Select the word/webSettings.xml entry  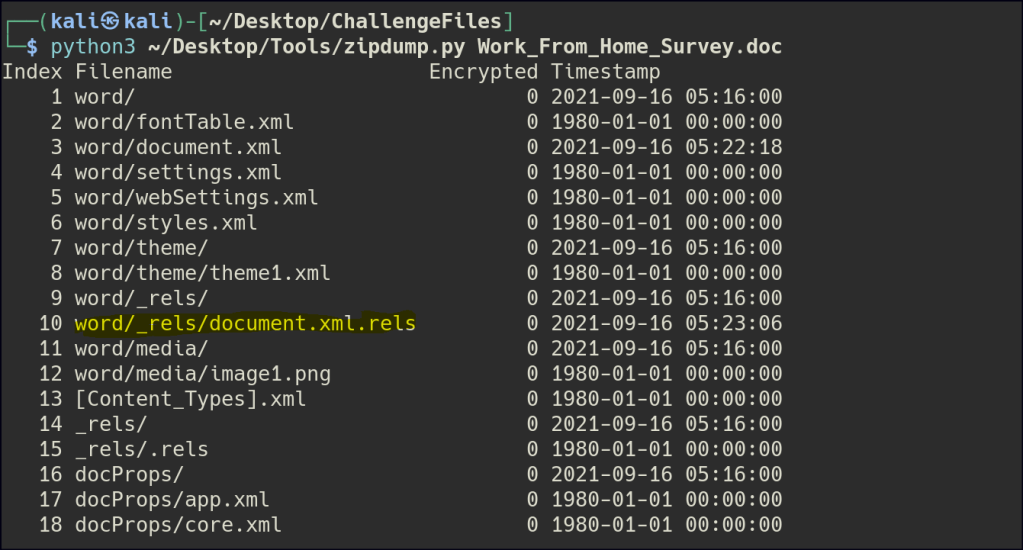[x=196, y=197]
